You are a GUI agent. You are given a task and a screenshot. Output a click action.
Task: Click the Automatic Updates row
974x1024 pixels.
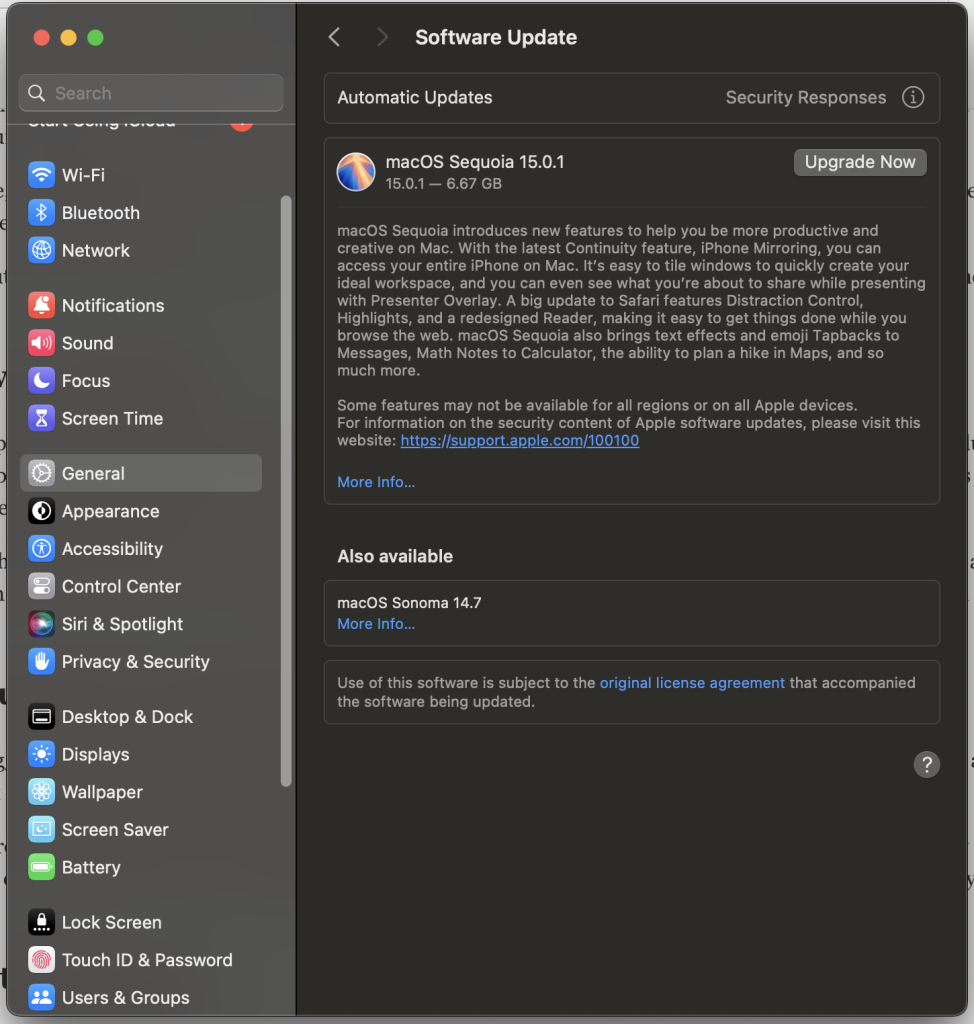click(632, 98)
